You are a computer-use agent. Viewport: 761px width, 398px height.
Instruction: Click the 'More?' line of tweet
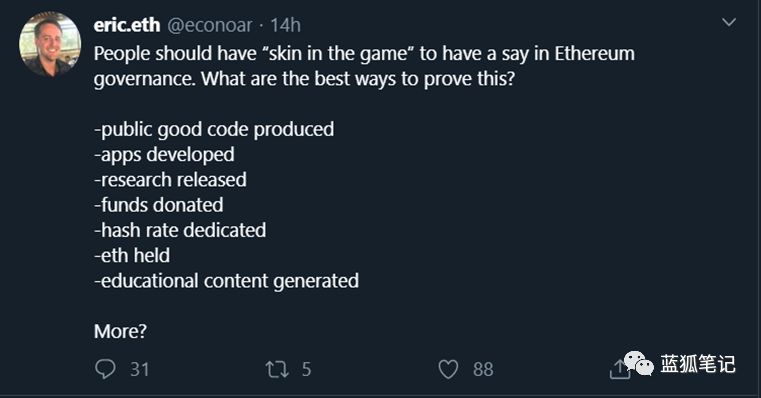120,332
